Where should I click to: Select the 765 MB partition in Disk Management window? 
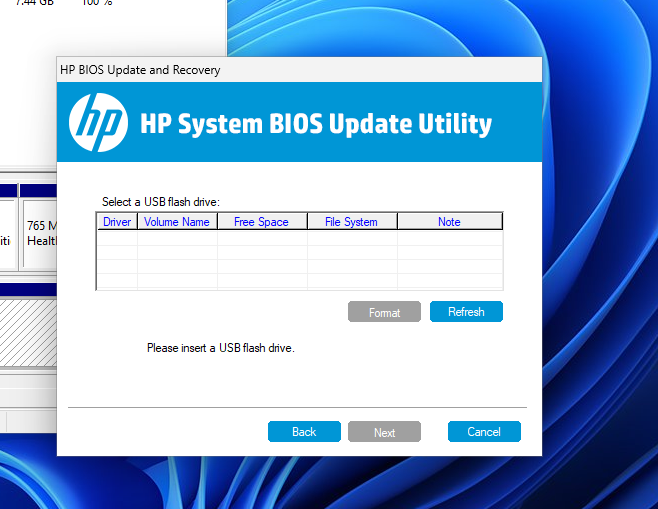point(40,233)
